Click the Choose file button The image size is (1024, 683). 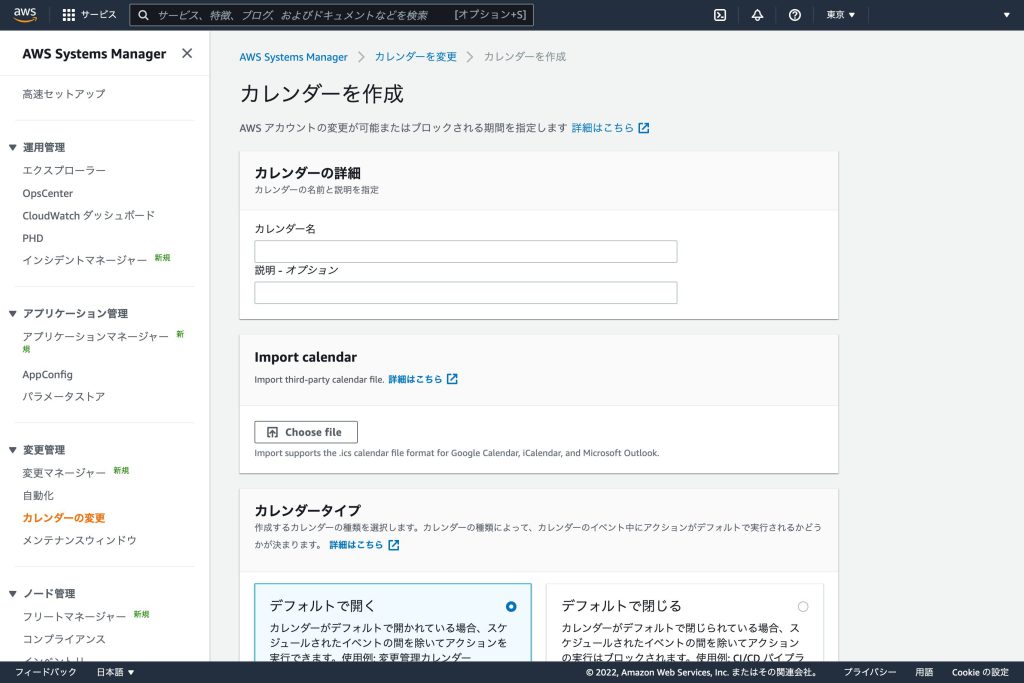(x=305, y=431)
